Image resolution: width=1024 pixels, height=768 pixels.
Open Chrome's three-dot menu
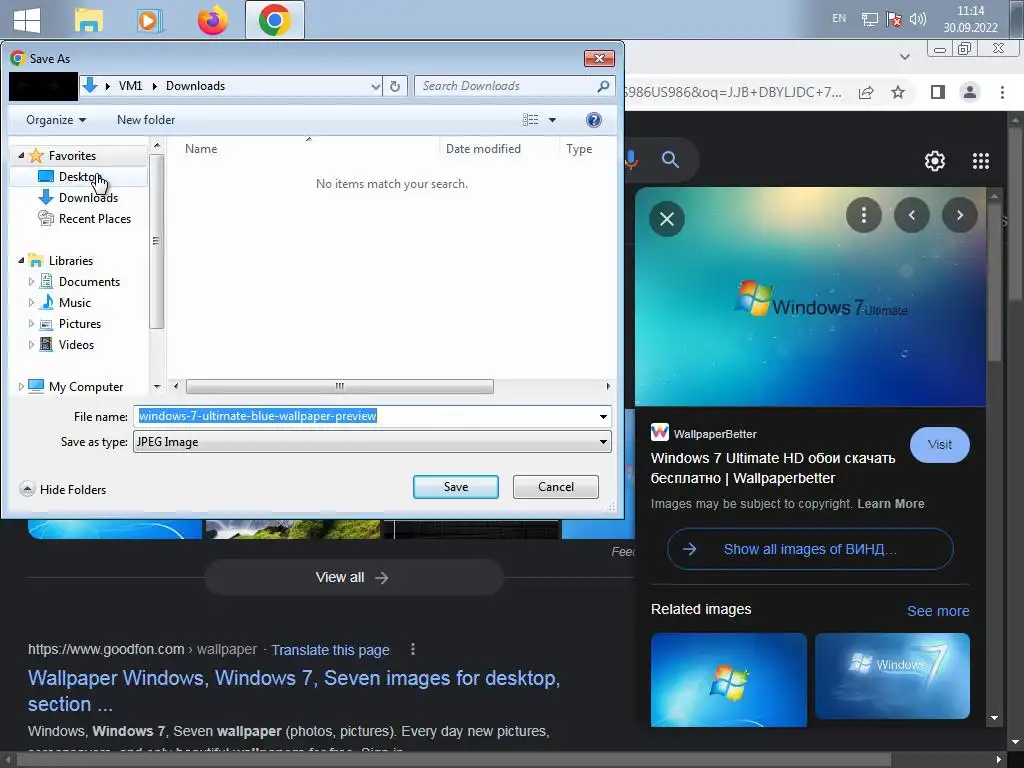(x=1002, y=92)
